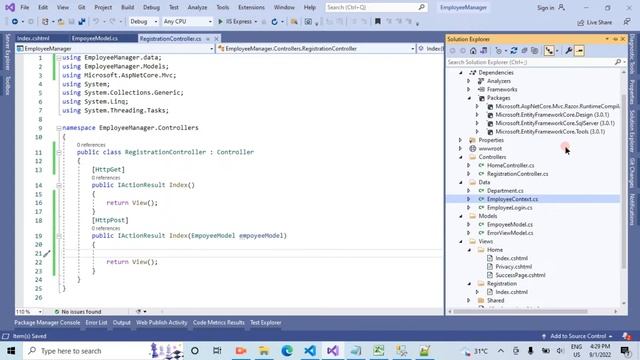The image size is (640, 360).
Task: Open the File menu
Action: pos(24,7)
